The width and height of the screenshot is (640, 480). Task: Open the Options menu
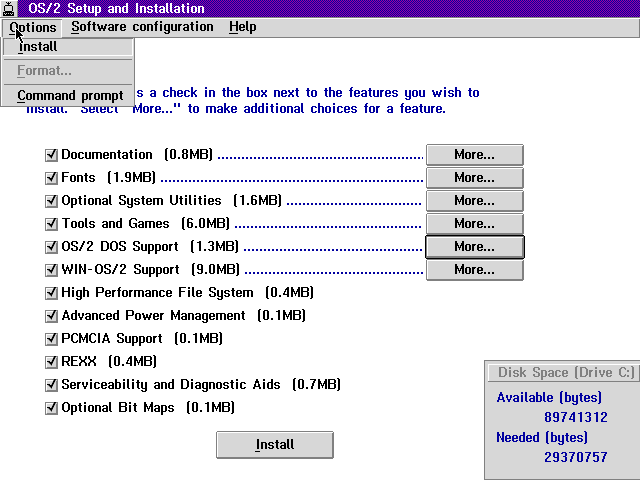click(32, 27)
